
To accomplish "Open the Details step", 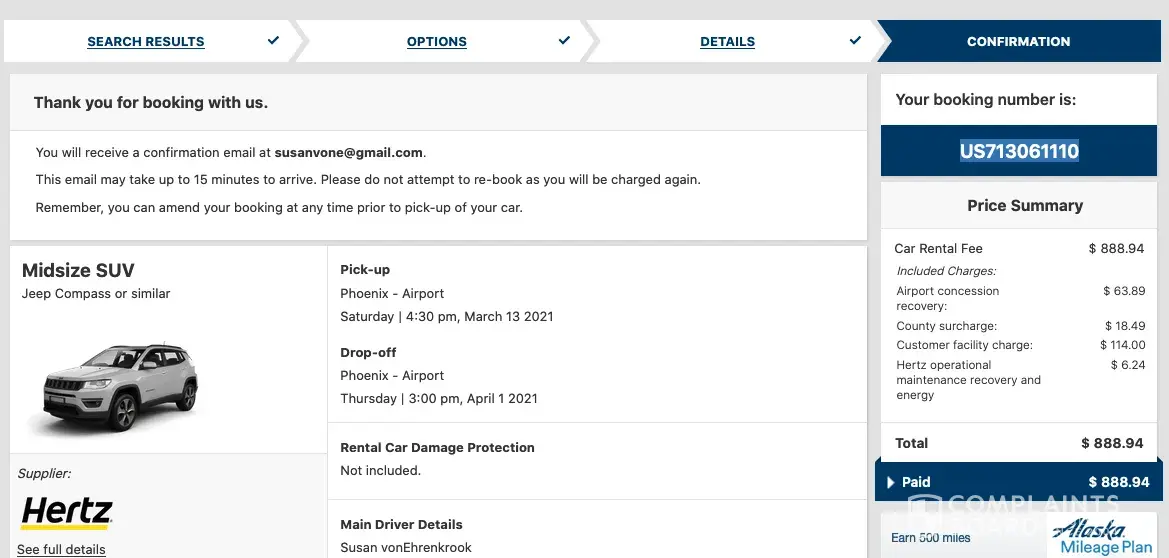I will 727,42.
